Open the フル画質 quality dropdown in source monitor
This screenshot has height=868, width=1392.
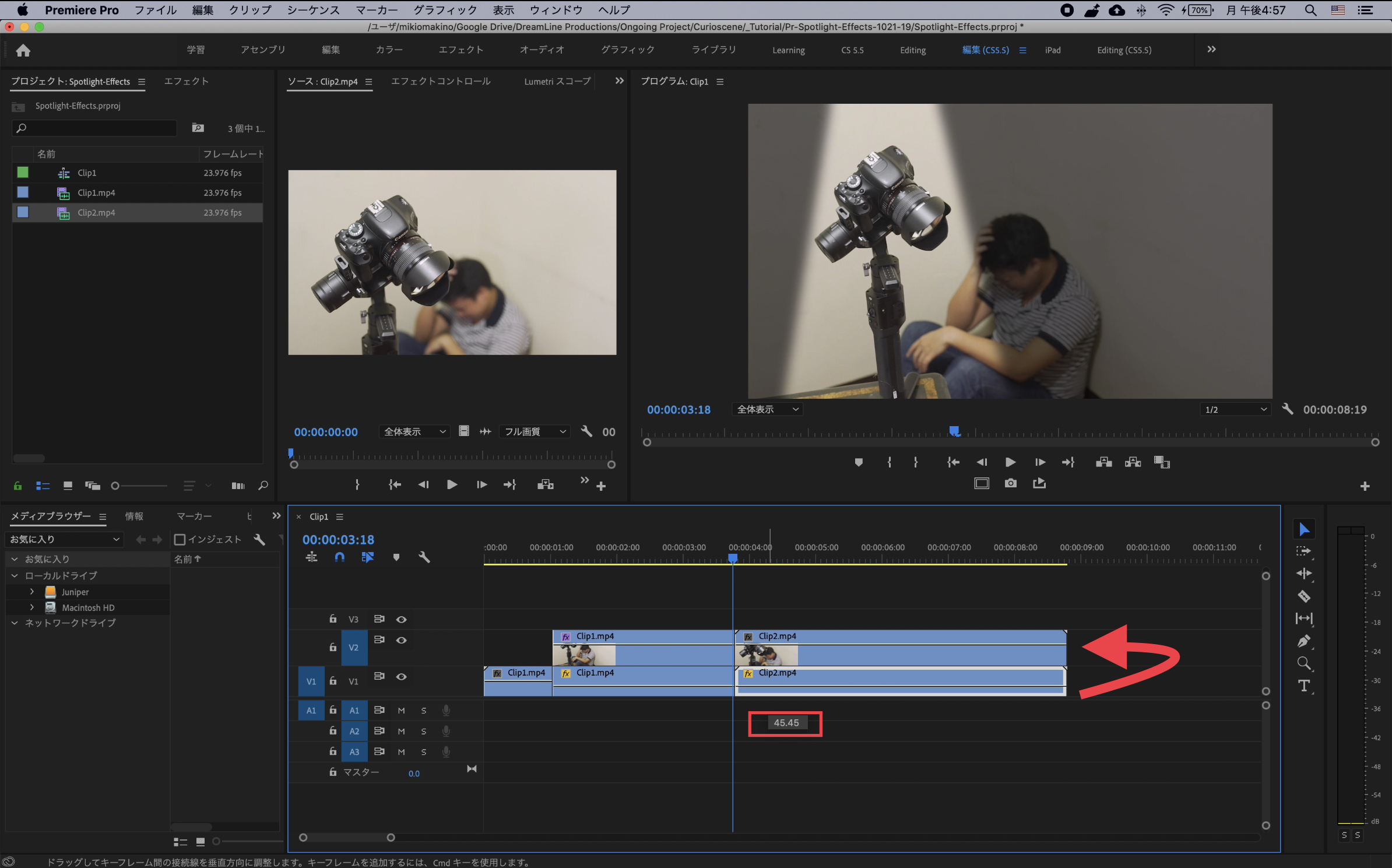click(534, 432)
